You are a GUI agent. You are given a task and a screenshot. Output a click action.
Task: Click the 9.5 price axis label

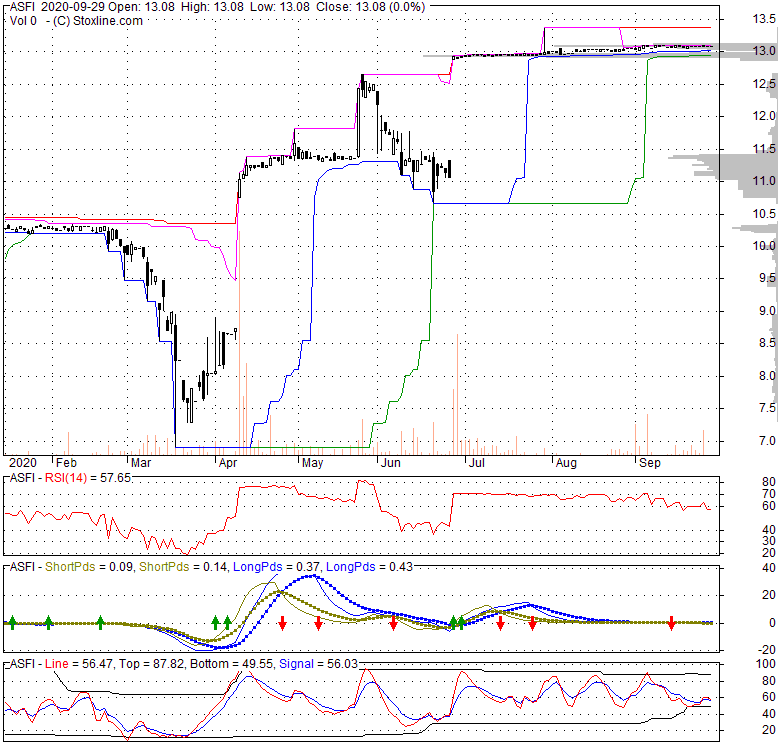tap(767, 278)
